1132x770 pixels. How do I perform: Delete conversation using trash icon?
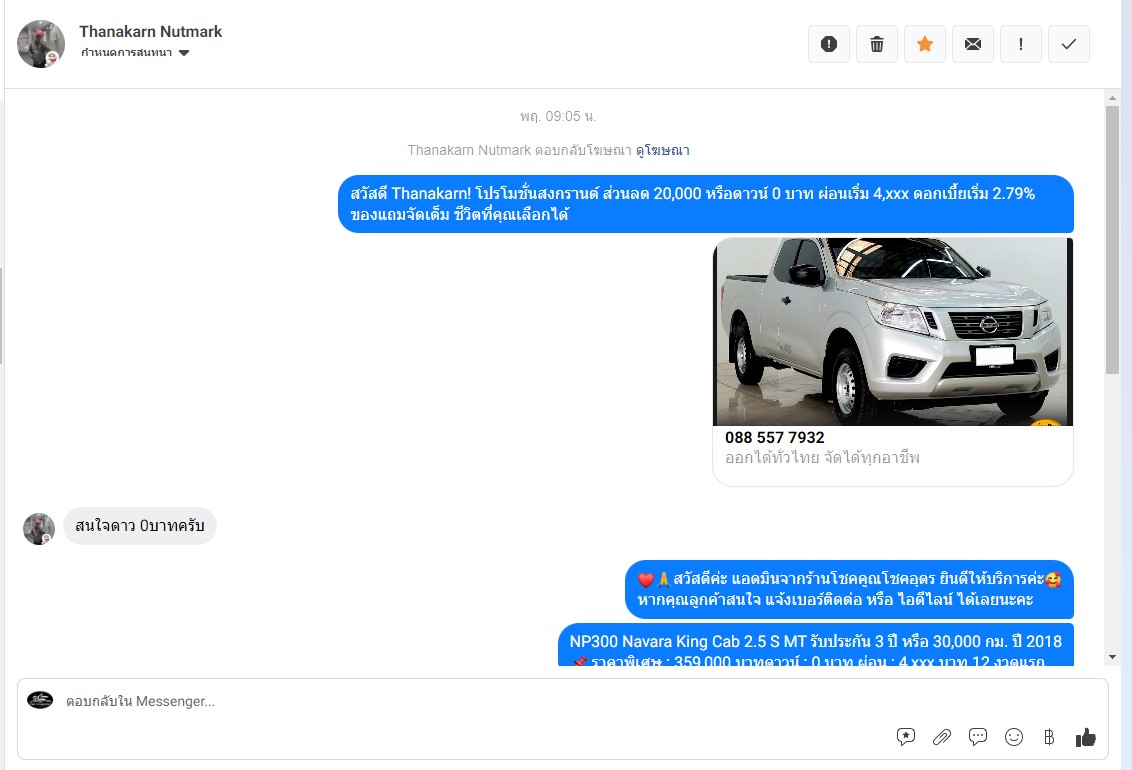pos(876,44)
